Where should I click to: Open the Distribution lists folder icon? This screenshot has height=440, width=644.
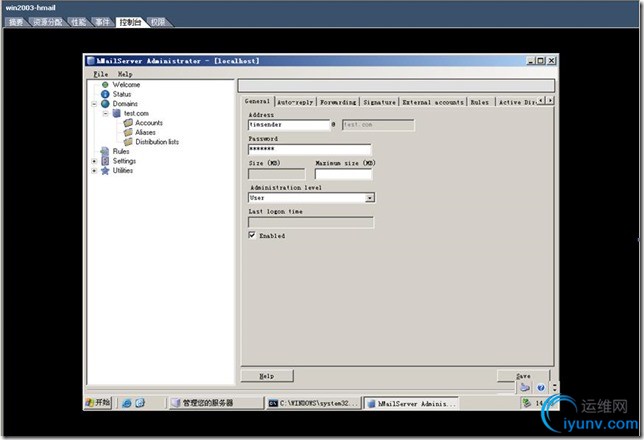[128, 142]
